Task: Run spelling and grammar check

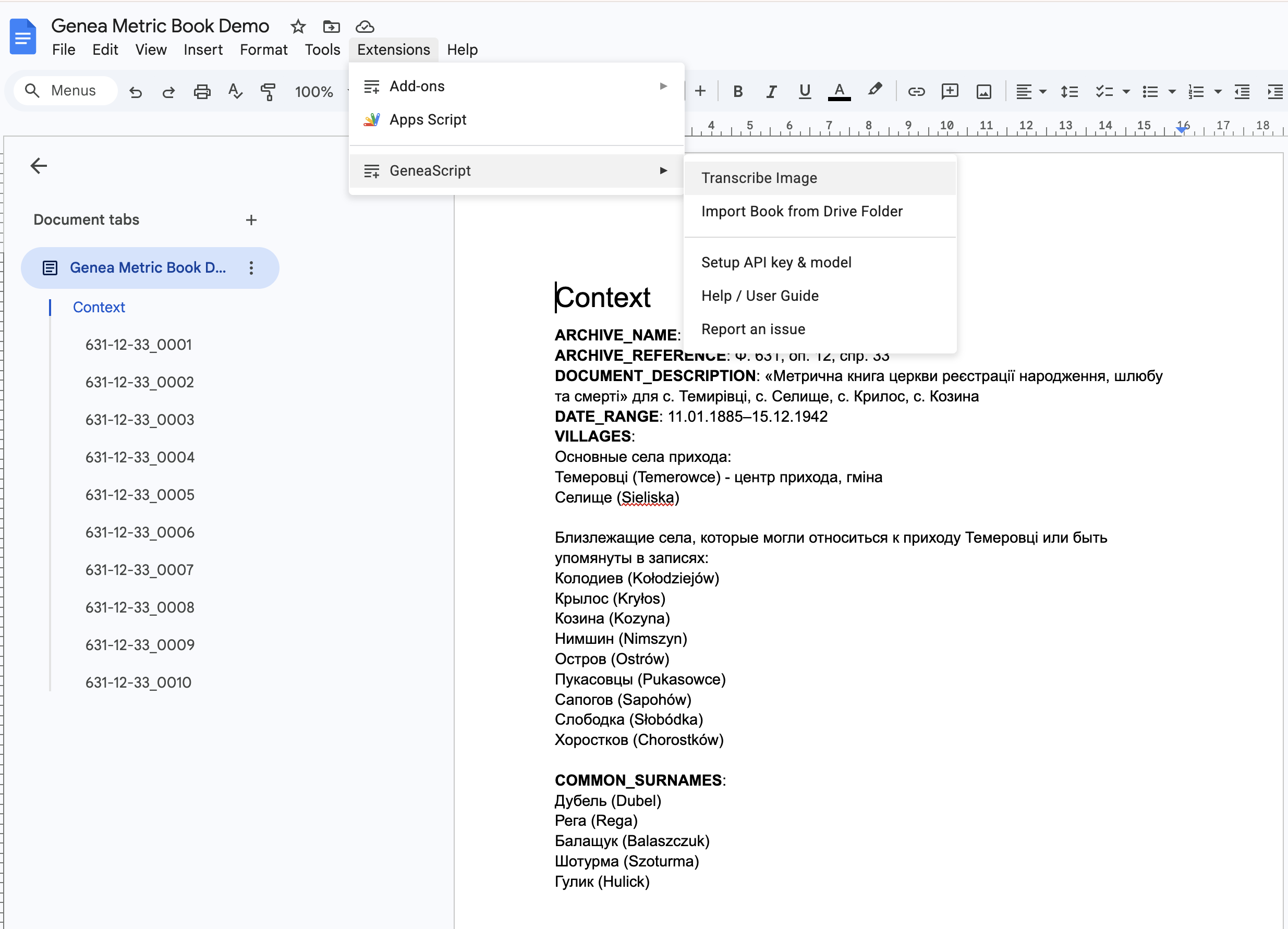Action: tap(235, 91)
